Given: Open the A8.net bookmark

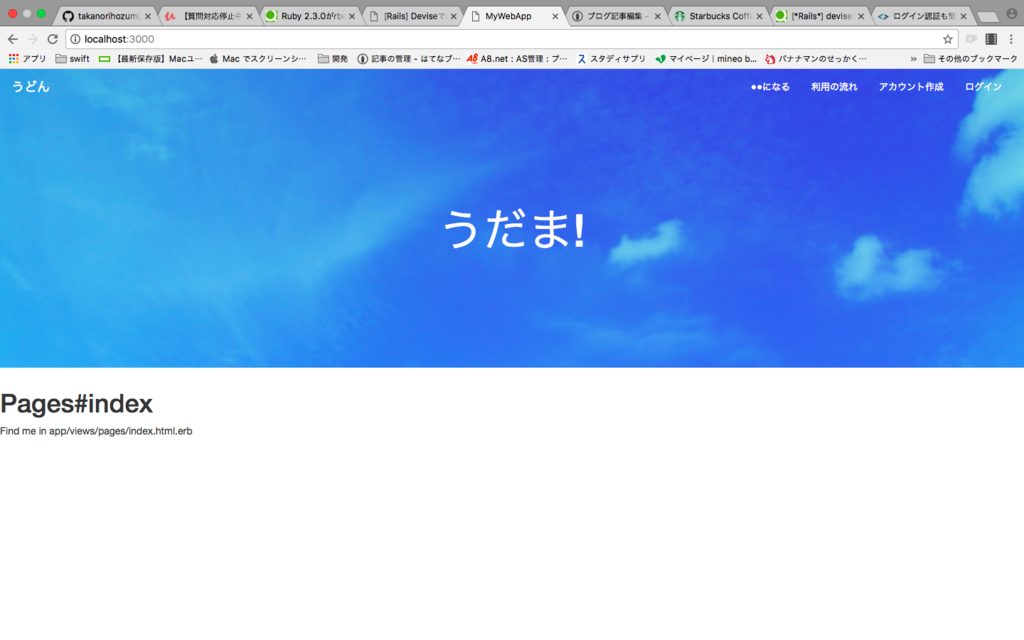Looking at the screenshot, I should coord(517,59).
